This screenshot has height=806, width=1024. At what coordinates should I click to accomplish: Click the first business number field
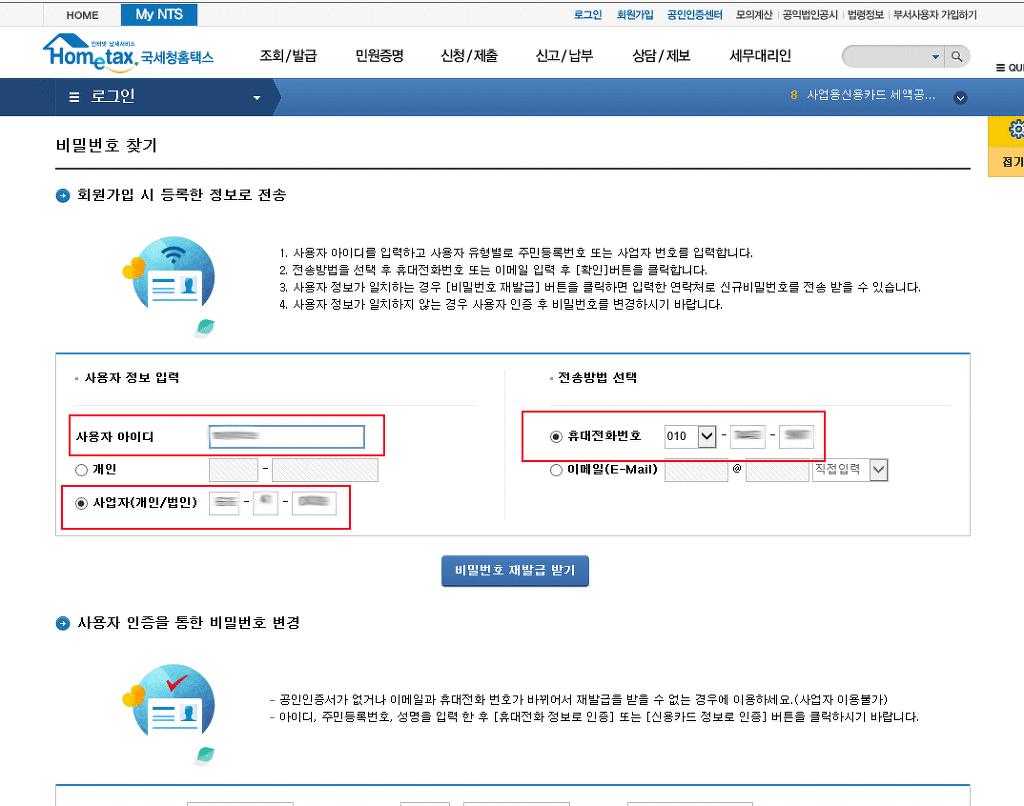224,503
